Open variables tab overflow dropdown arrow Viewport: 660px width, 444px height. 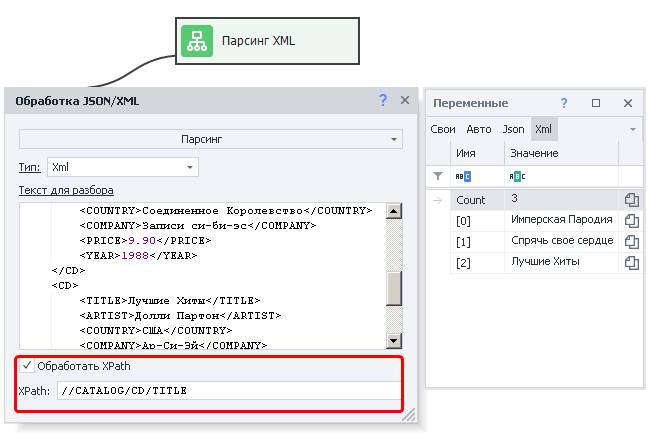[x=633, y=129]
